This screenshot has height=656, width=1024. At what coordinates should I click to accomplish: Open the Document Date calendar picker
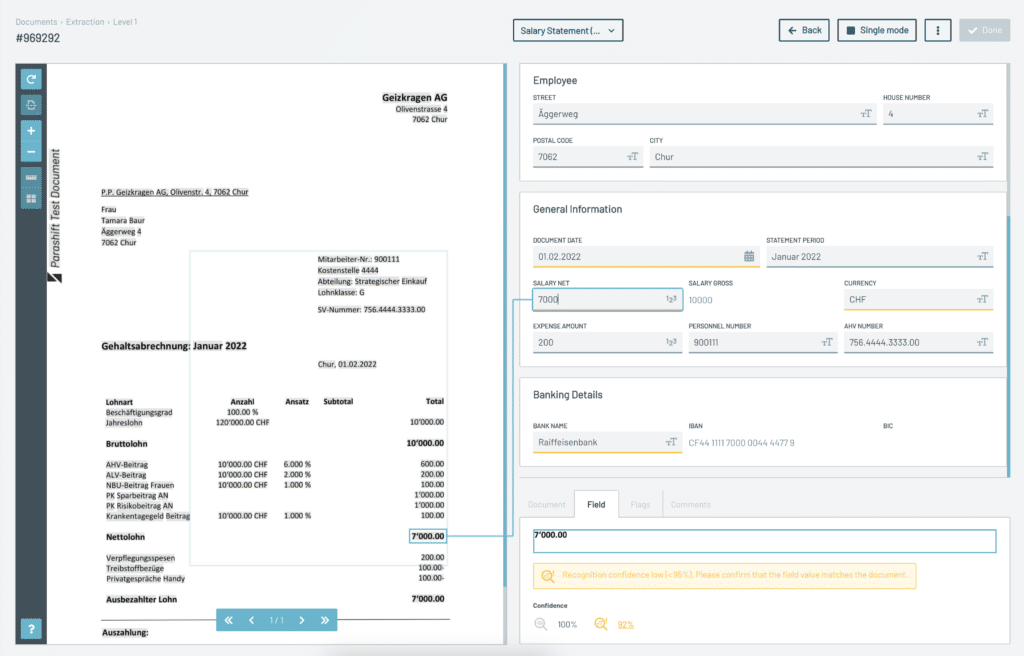click(x=749, y=257)
